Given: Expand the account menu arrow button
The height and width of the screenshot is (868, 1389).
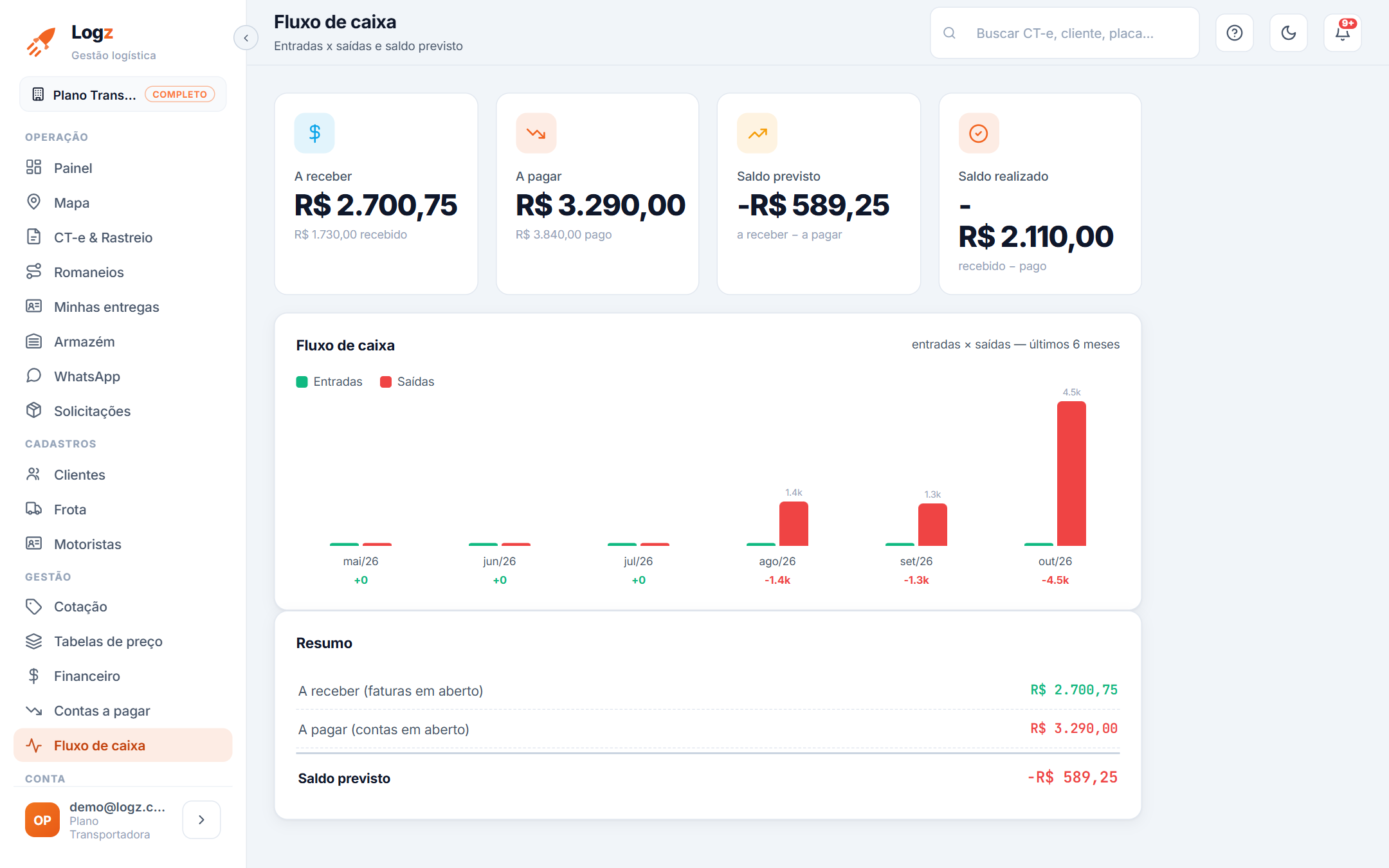Looking at the screenshot, I should [201, 820].
